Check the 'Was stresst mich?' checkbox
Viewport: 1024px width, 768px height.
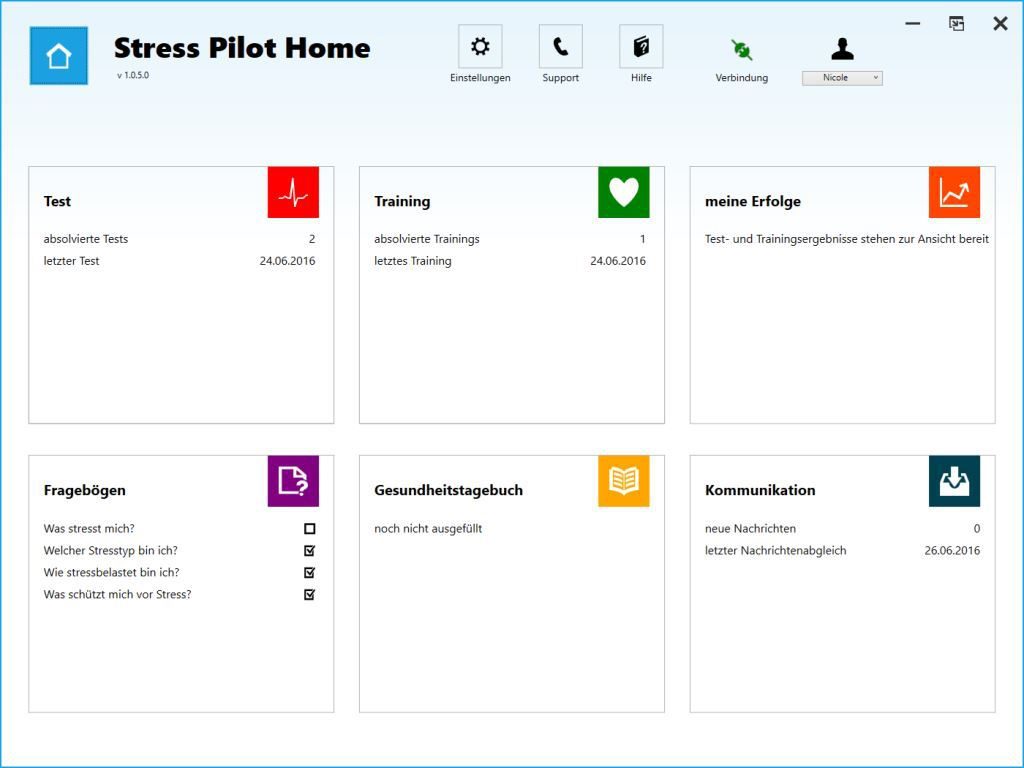pos(309,529)
